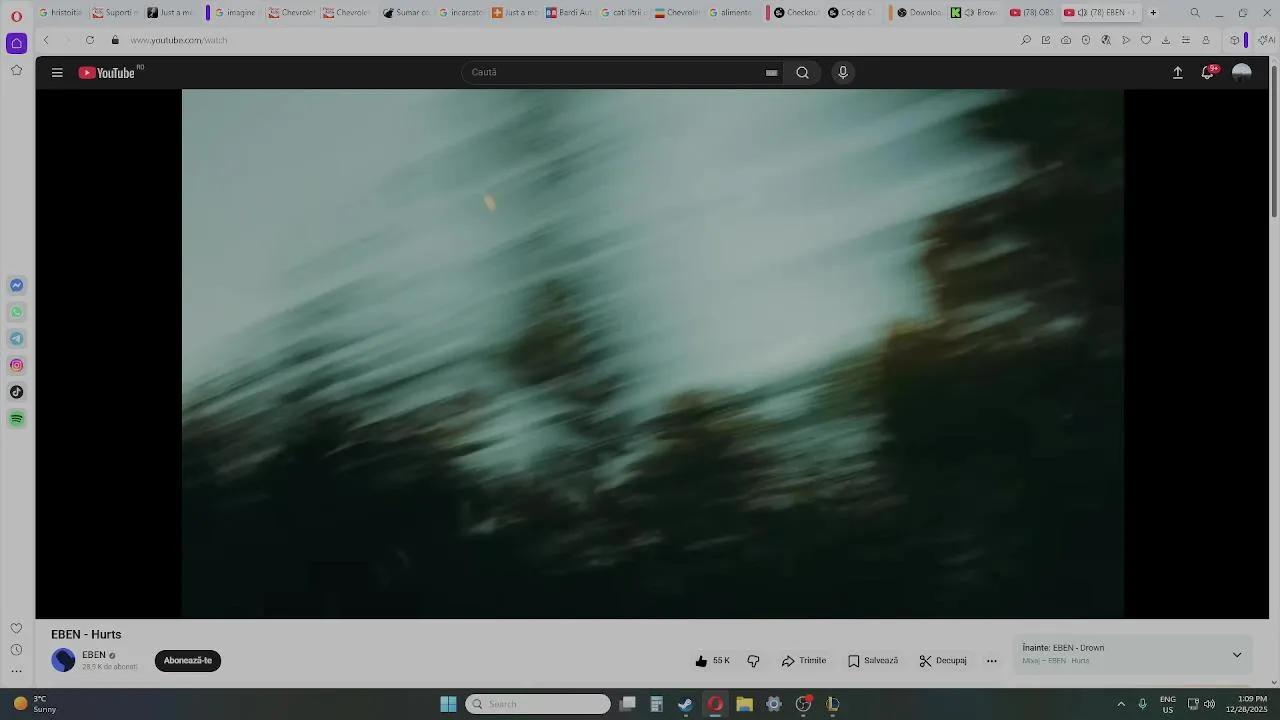Open YouTube notifications bell
The width and height of the screenshot is (1280, 720).
(1208, 72)
